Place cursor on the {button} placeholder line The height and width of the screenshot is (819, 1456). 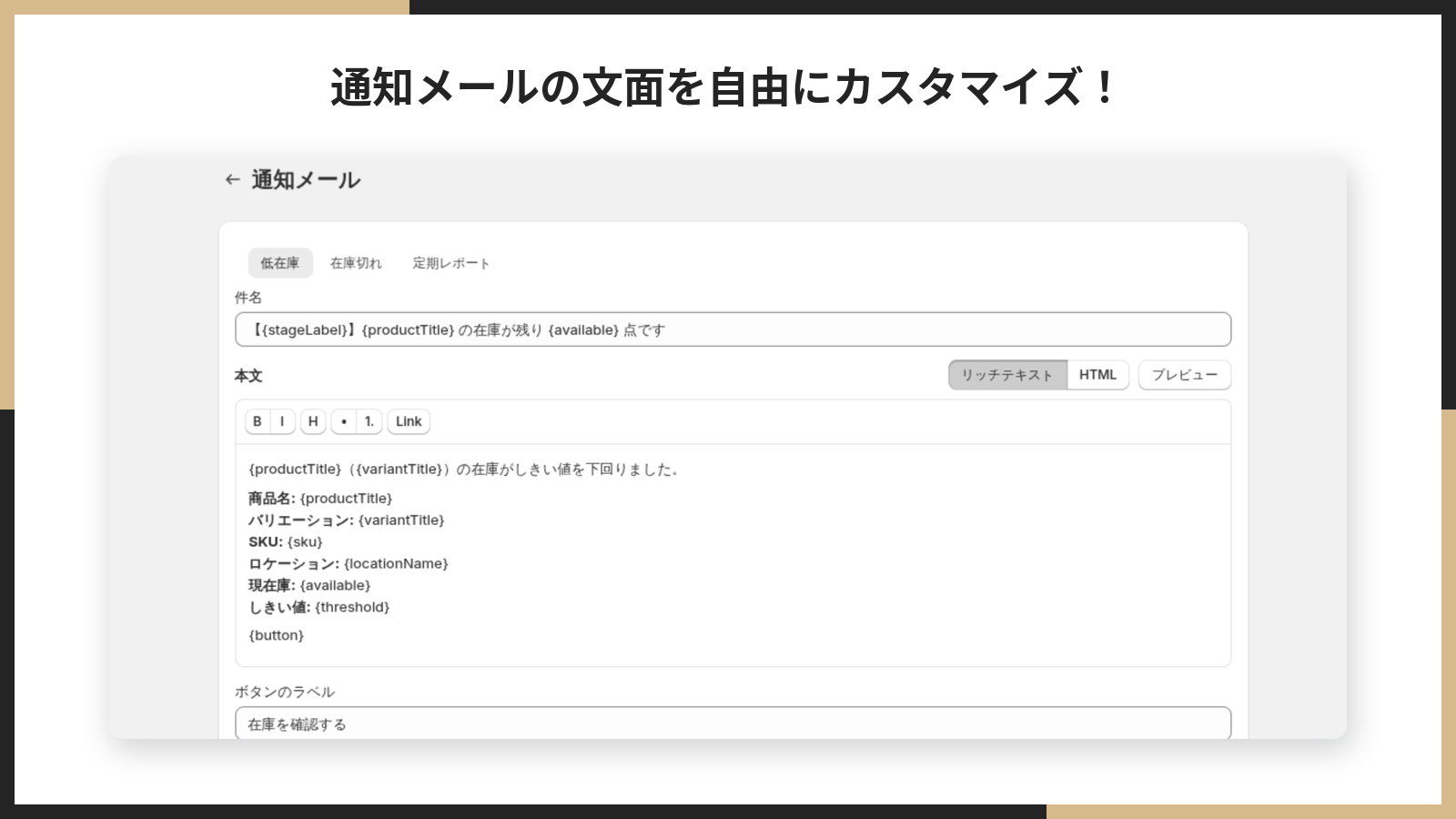tap(277, 635)
